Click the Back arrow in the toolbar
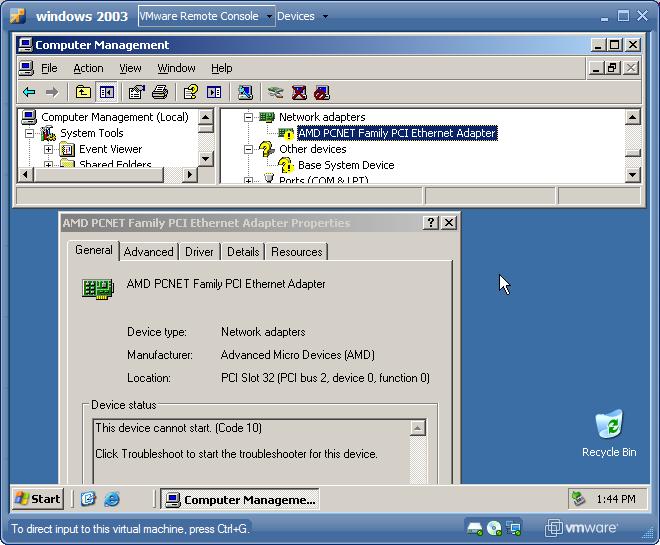The image size is (660, 545). [29, 92]
